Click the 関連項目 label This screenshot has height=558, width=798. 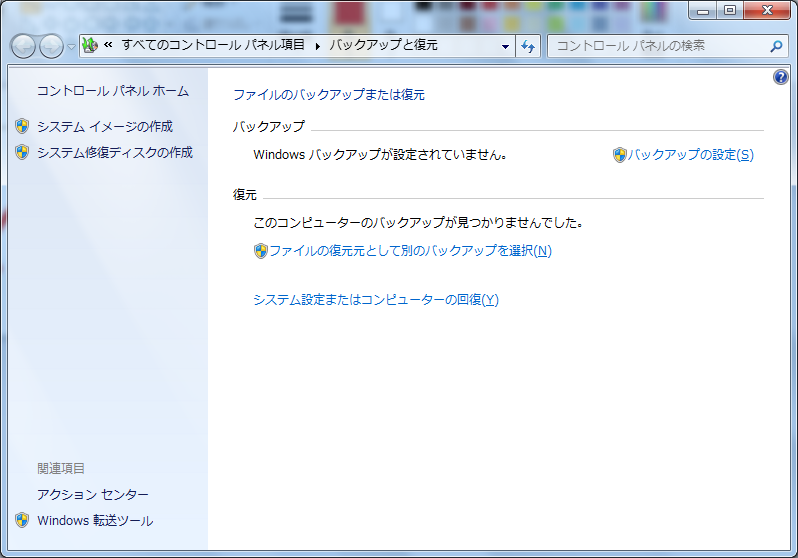[61, 468]
